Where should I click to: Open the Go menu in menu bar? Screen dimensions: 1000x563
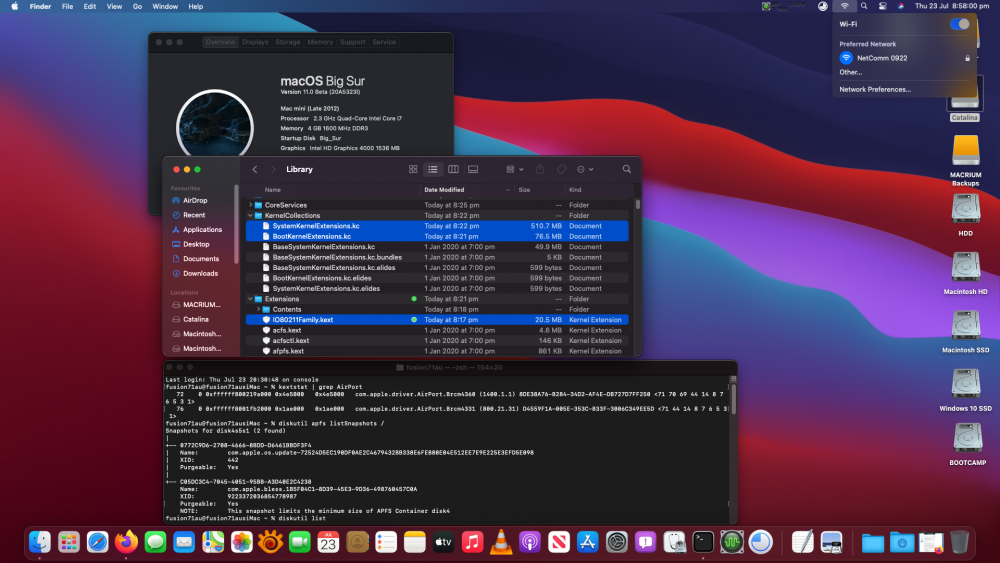pyautogui.click(x=137, y=6)
